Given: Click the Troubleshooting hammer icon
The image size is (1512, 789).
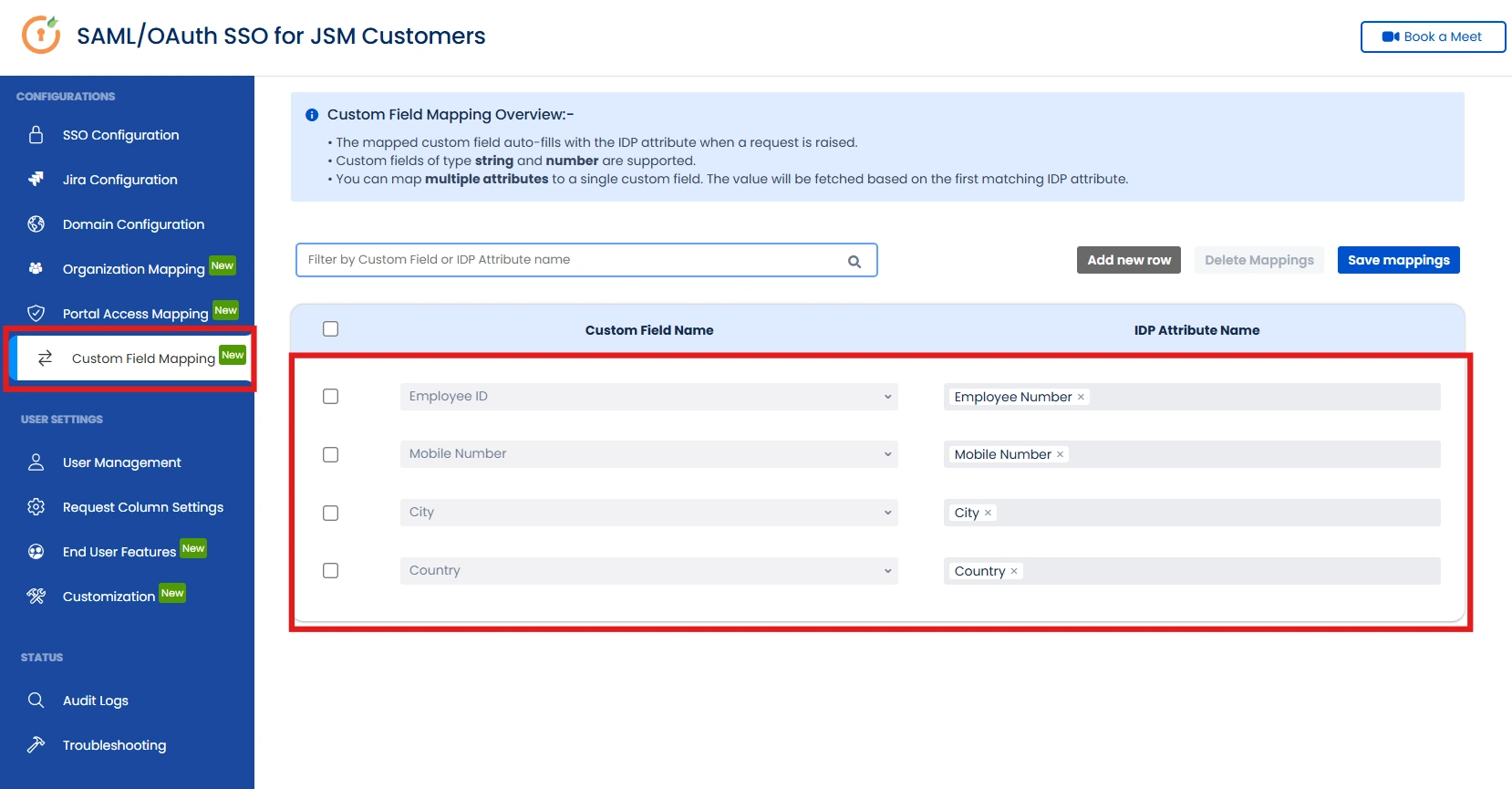Looking at the screenshot, I should click(36, 744).
